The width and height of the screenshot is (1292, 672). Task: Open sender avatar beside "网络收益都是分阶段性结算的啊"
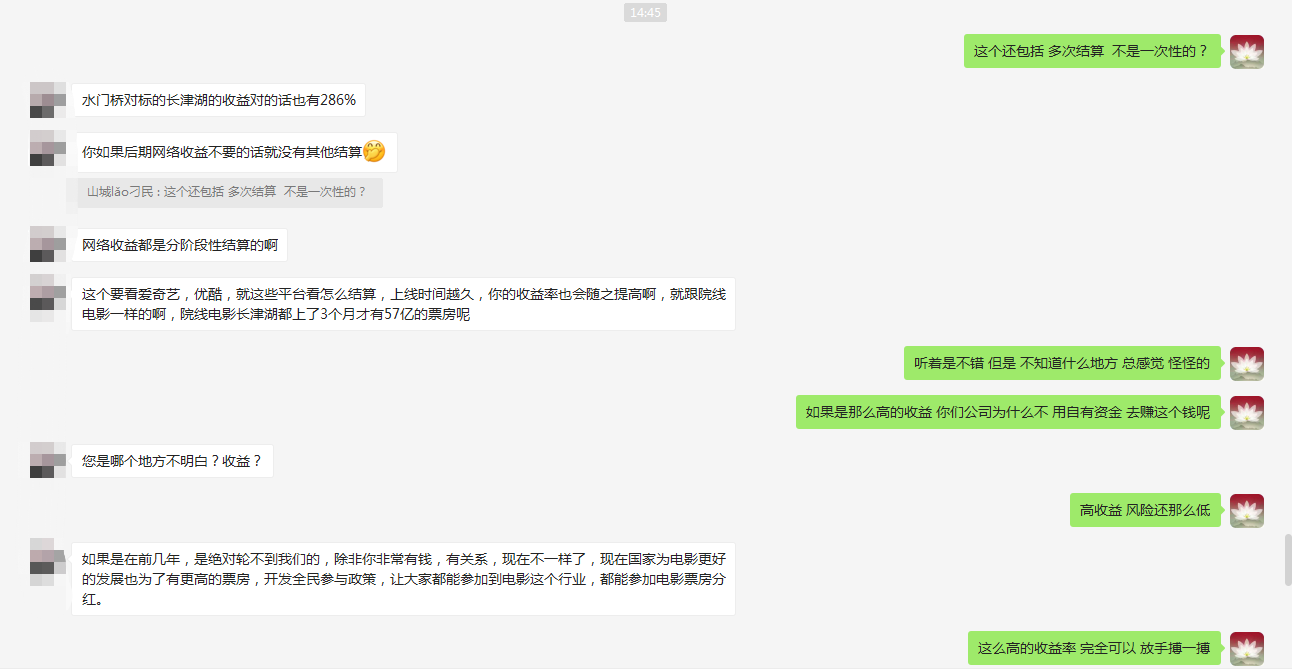[48, 245]
